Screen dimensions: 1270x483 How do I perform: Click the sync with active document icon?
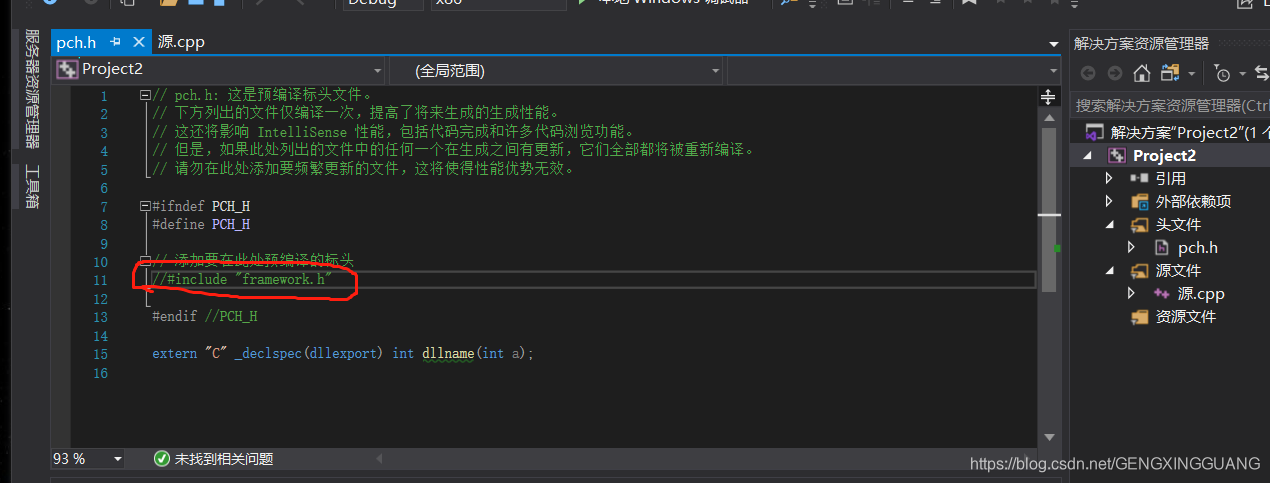(x=1261, y=73)
